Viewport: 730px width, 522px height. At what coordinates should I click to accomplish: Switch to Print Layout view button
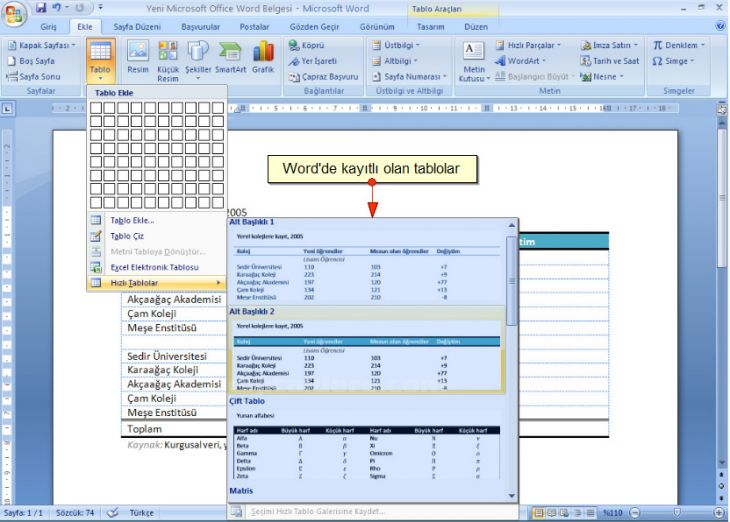[539, 513]
